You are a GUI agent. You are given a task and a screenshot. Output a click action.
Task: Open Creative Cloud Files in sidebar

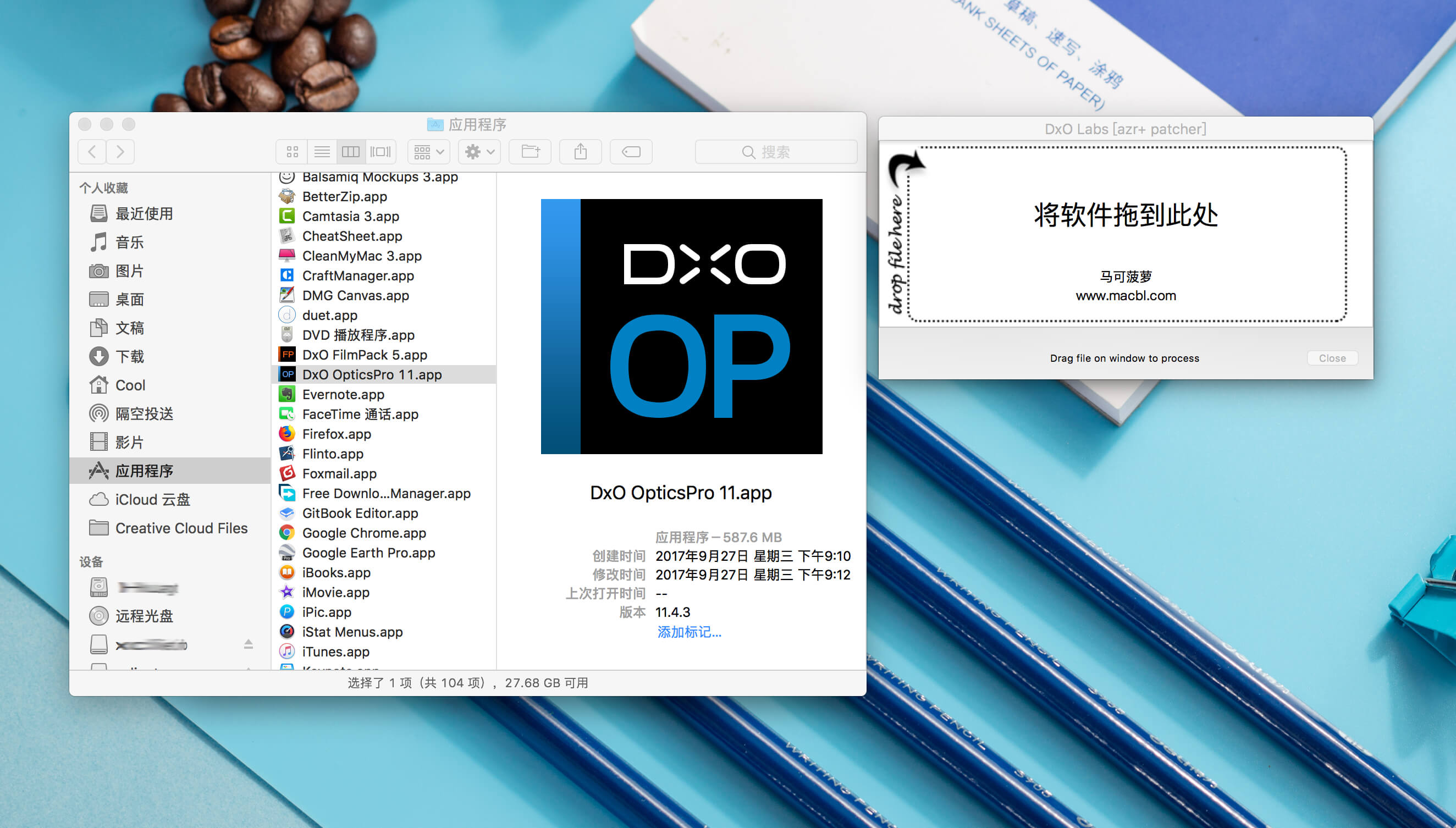pos(169,528)
